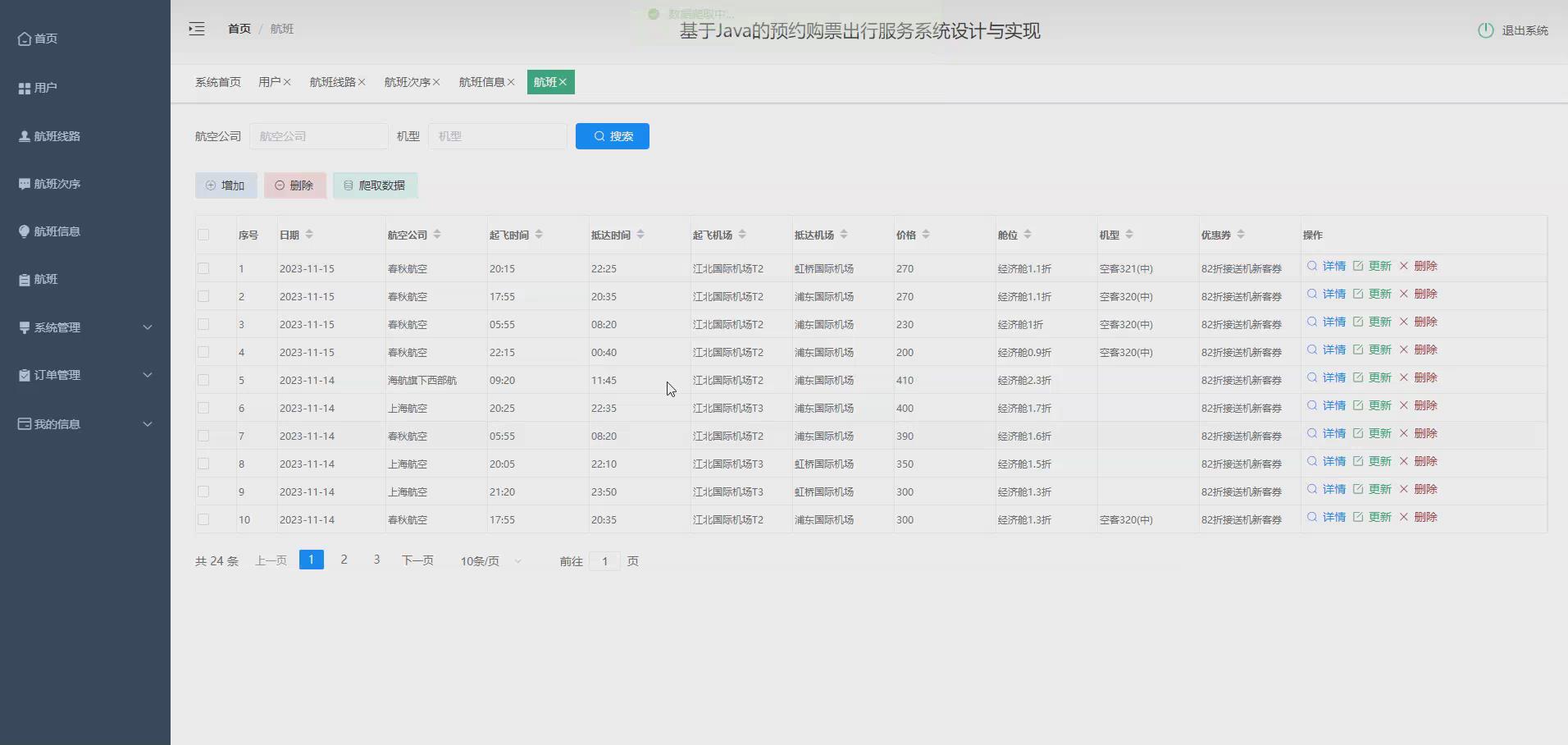Viewport: 1568px width, 745px height.
Task: Select the 用户 sidebar icon
Action: point(23,87)
